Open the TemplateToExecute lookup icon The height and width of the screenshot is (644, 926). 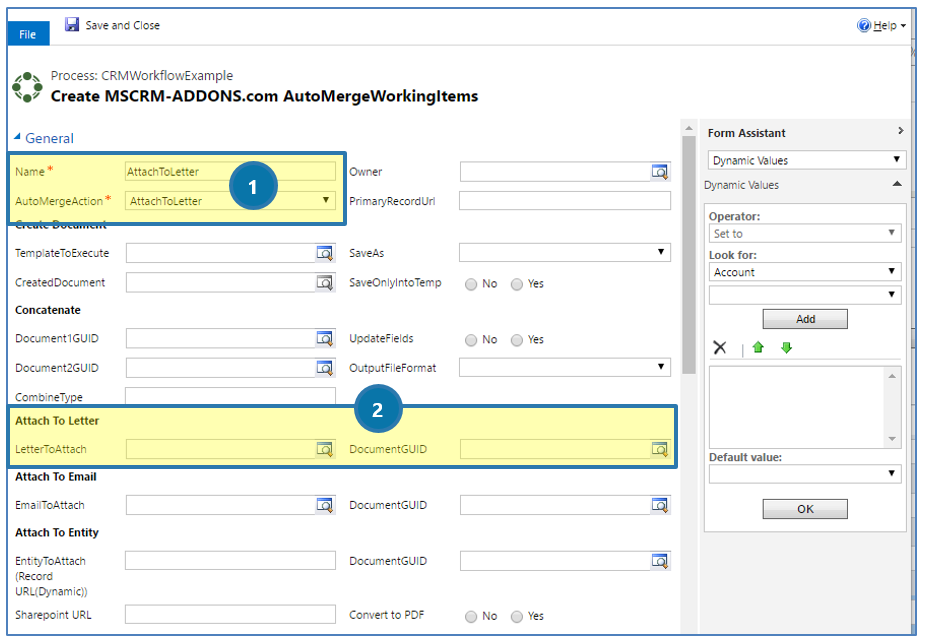coord(325,253)
